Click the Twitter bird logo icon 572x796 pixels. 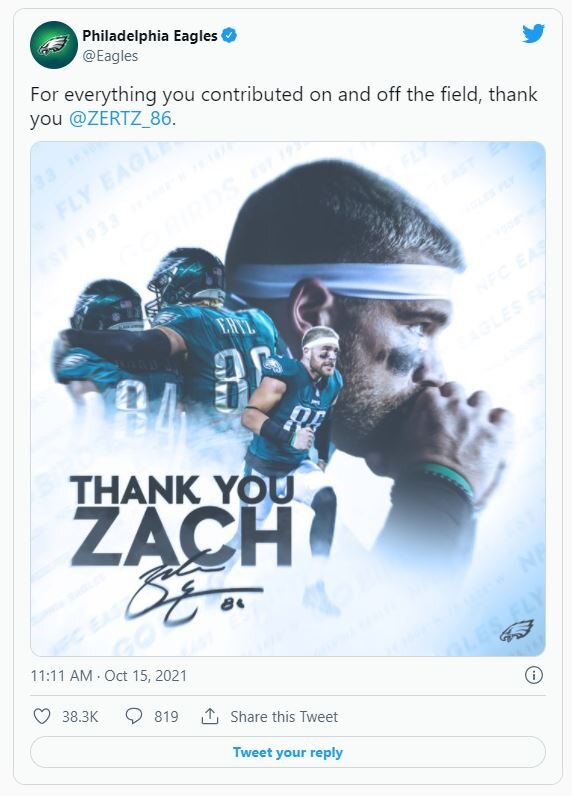click(x=533, y=34)
